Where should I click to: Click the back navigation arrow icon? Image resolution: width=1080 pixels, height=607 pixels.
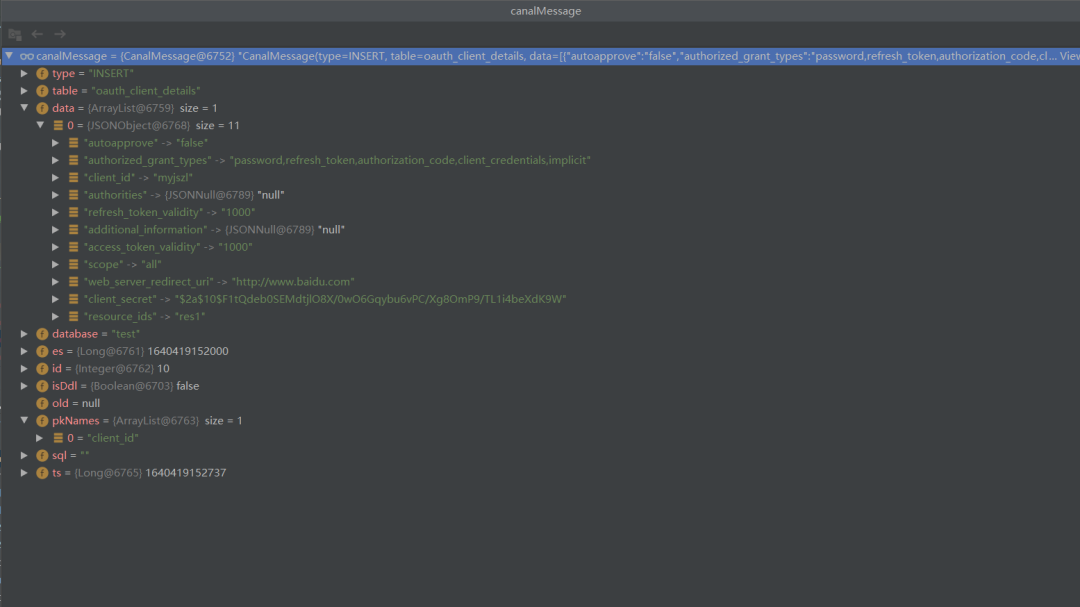point(37,34)
